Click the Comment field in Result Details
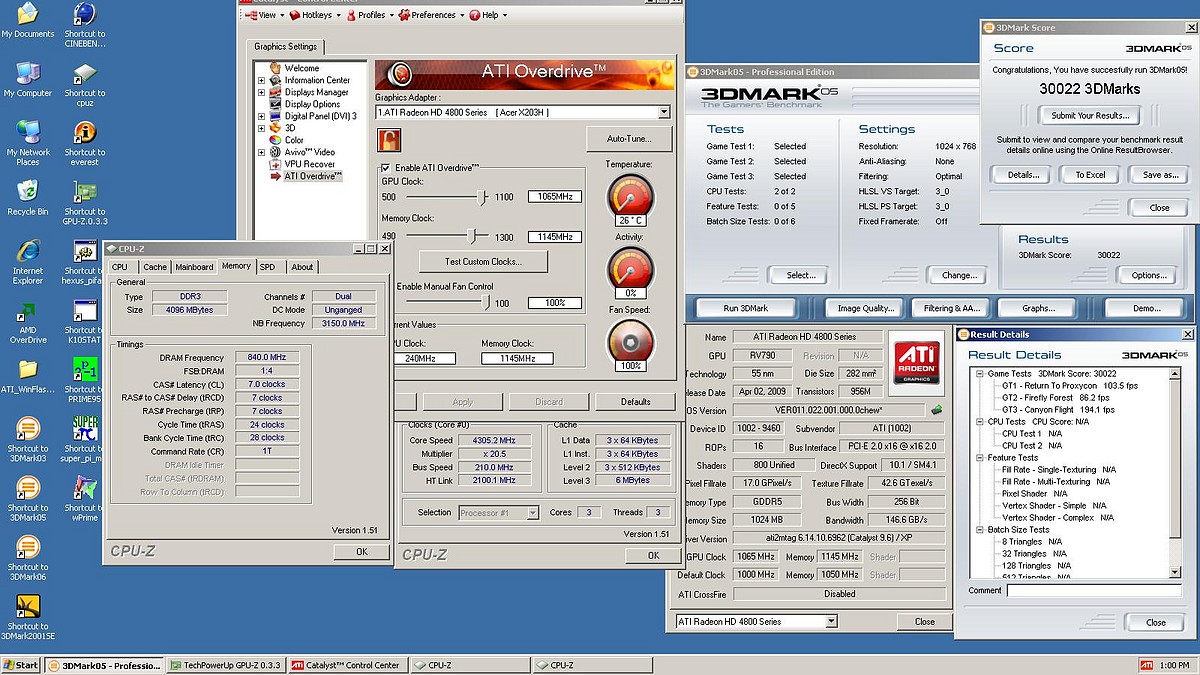 click(1093, 591)
